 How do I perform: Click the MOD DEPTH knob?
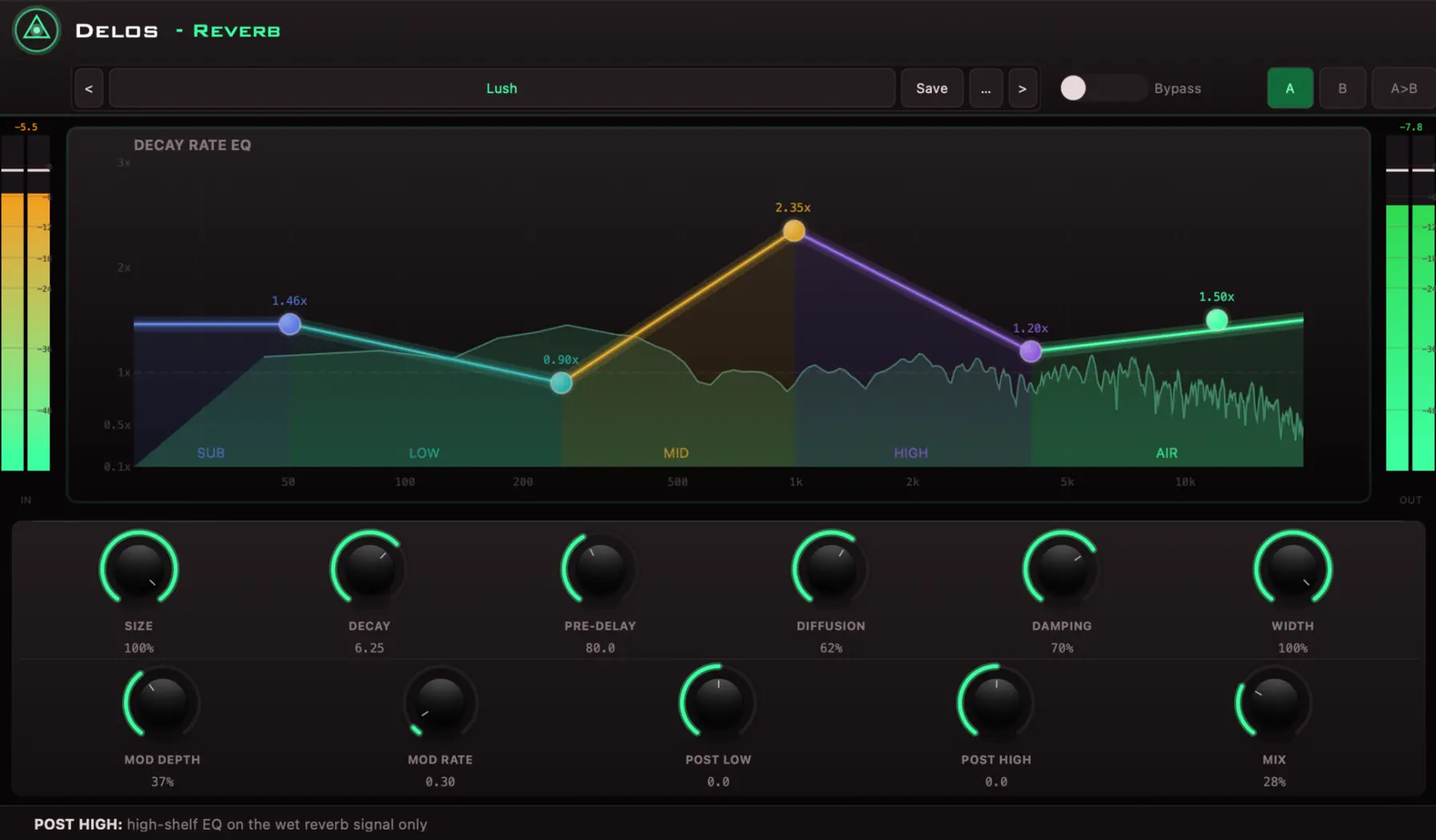(162, 703)
